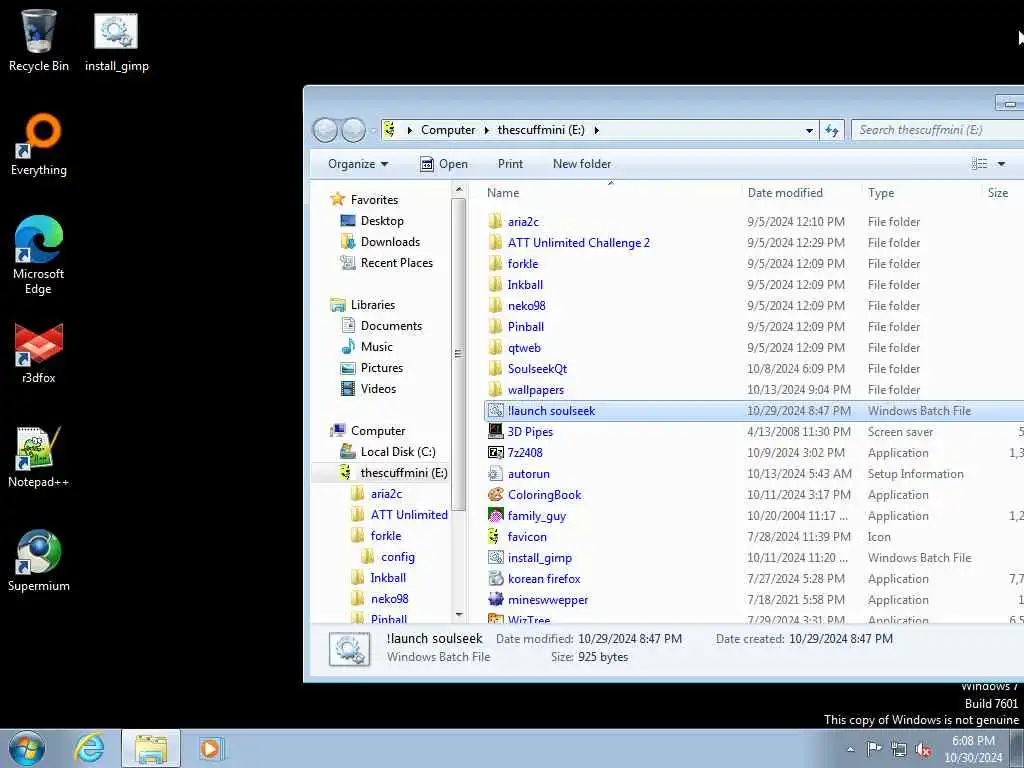Create a New folder
1024x768 pixels.
pos(582,164)
